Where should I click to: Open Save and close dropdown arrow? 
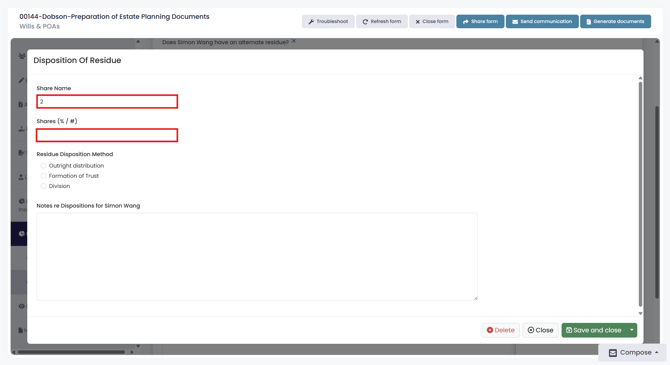click(632, 330)
